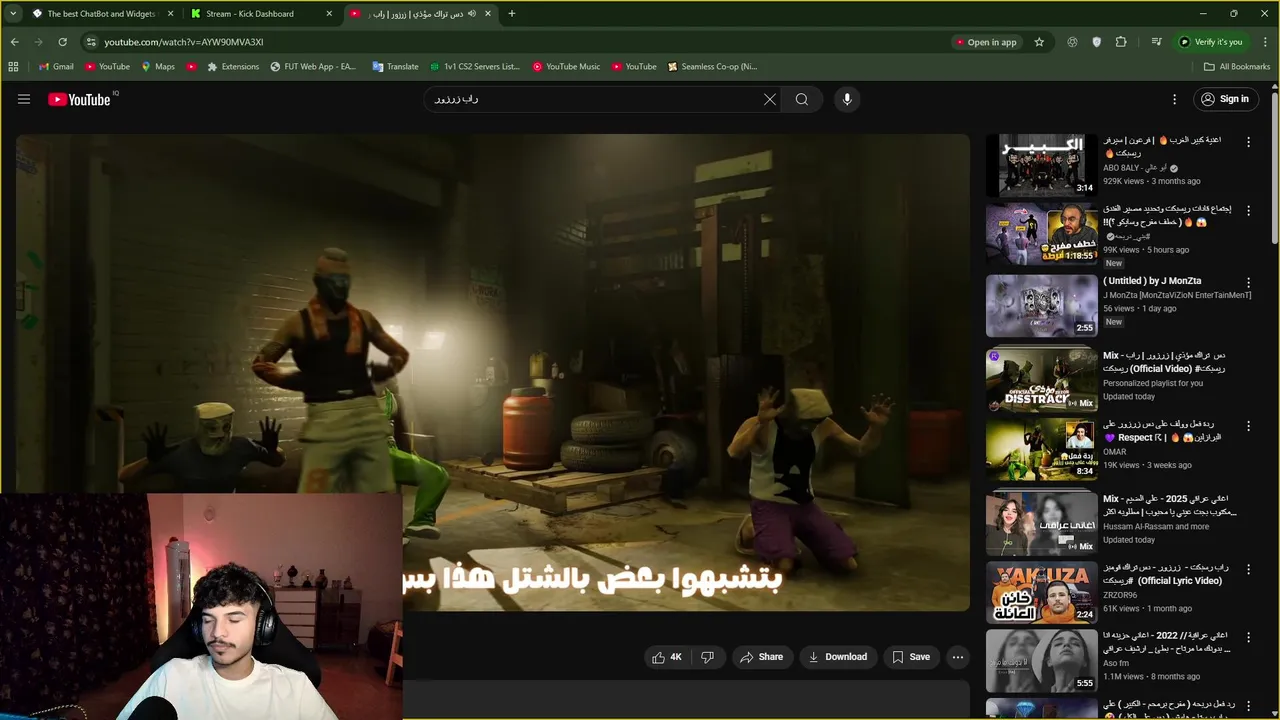The width and height of the screenshot is (1280, 720).
Task: Open YouTube settings three-dot menu
Action: click(1175, 99)
